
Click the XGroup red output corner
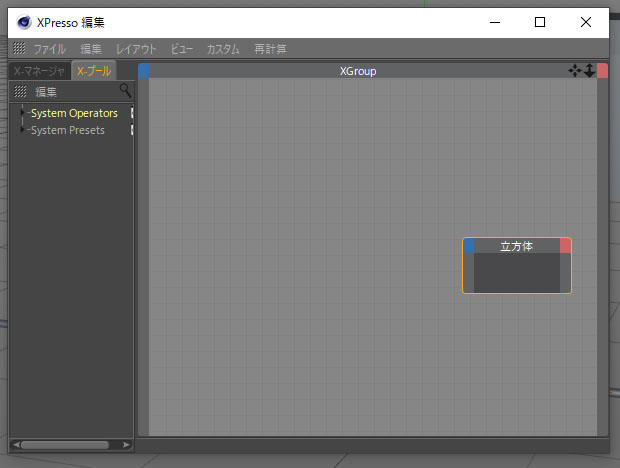[603, 71]
